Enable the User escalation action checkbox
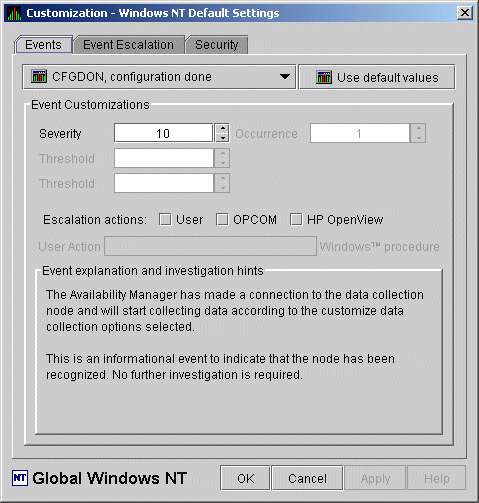Viewport: 479px width, 503px height. [165, 220]
